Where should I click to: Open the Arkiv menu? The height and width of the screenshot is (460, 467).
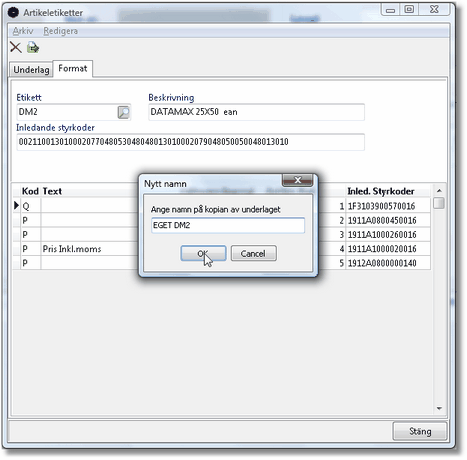(23, 31)
